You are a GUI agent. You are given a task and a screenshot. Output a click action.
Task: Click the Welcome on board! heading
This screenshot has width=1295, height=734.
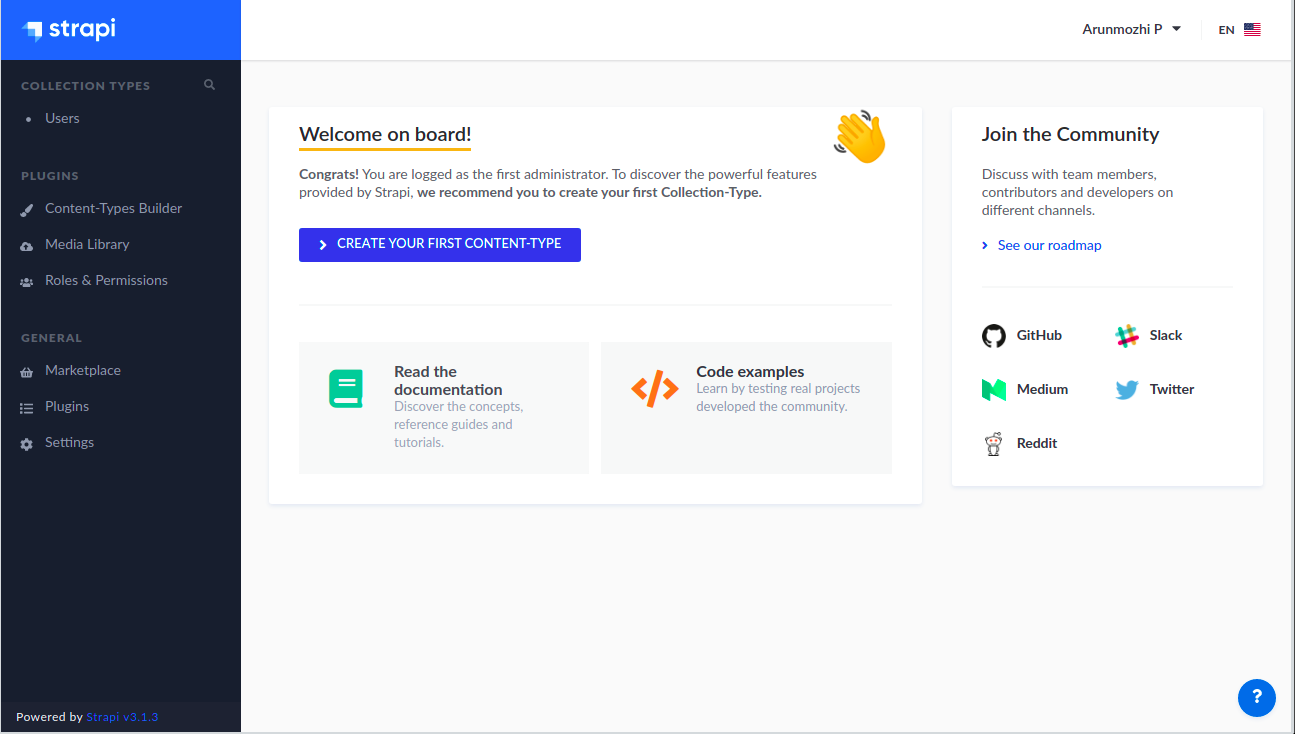(x=385, y=135)
